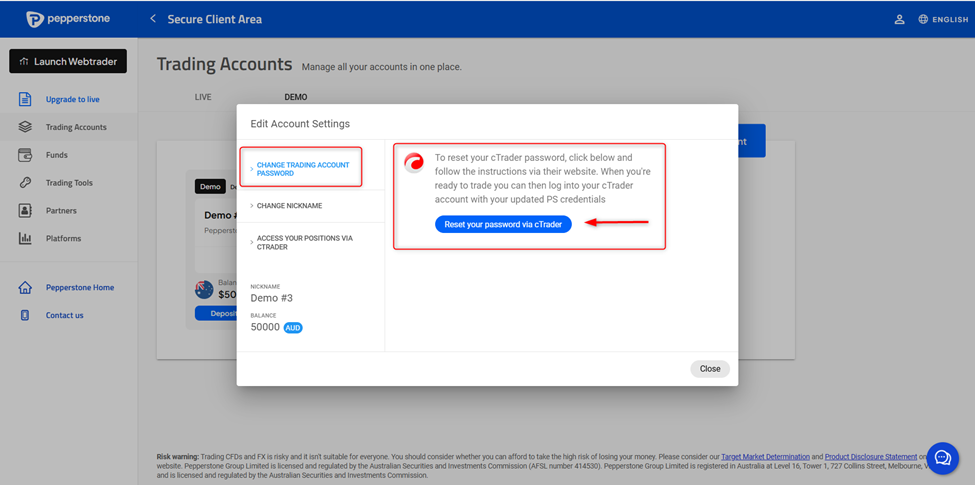975x485 pixels.
Task: Switch to the LIVE accounts tab
Action: pyautogui.click(x=203, y=97)
